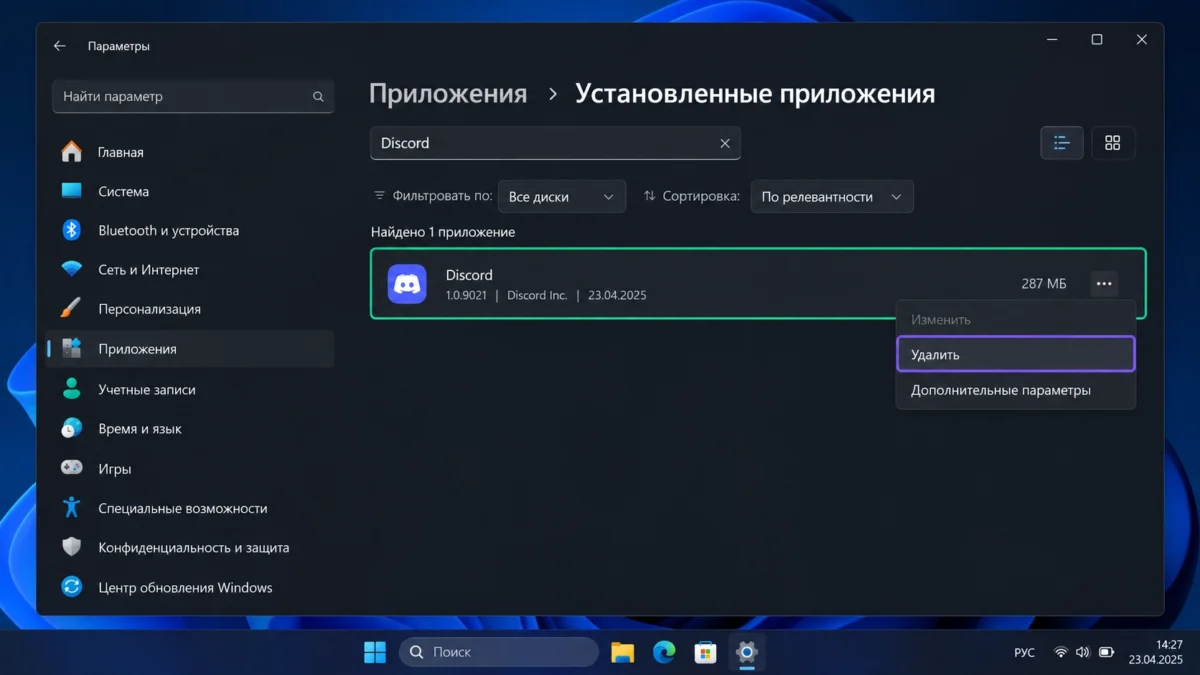Click the battery tray icon
The height and width of the screenshot is (675, 1200).
pyautogui.click(x=1106, y=652)
